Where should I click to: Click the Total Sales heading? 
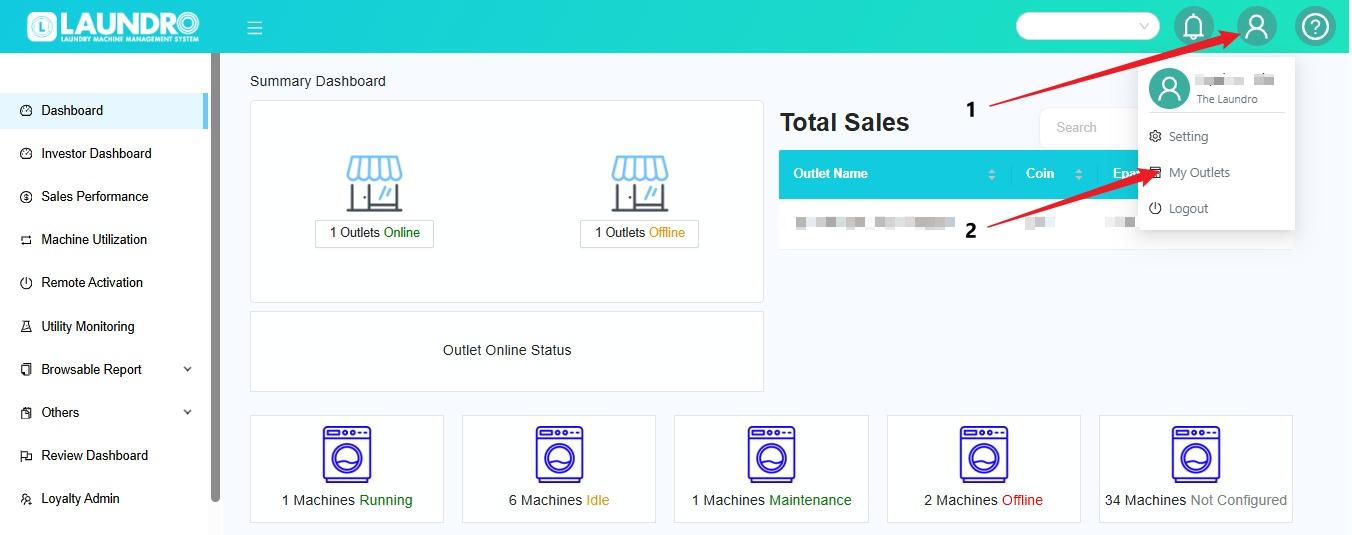click(x=845, y=123)
